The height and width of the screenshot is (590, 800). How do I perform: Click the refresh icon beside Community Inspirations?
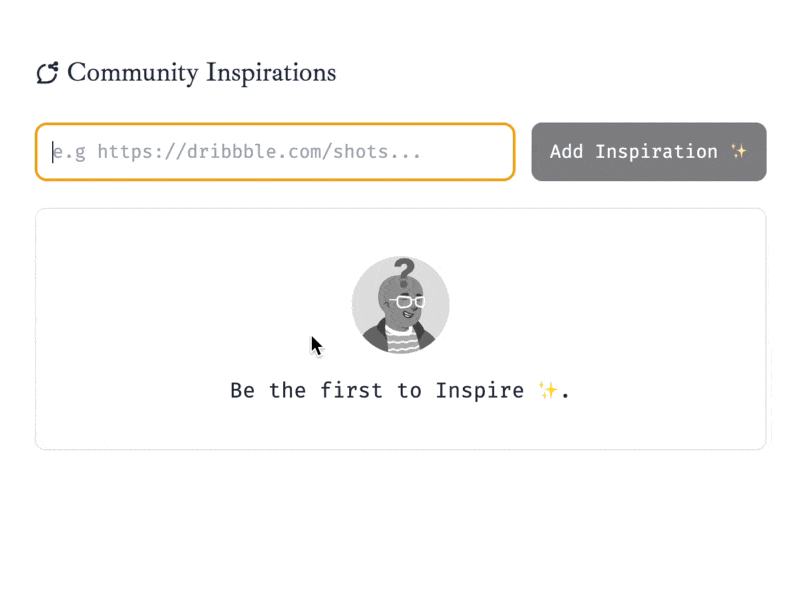click(x=46, y=71)
